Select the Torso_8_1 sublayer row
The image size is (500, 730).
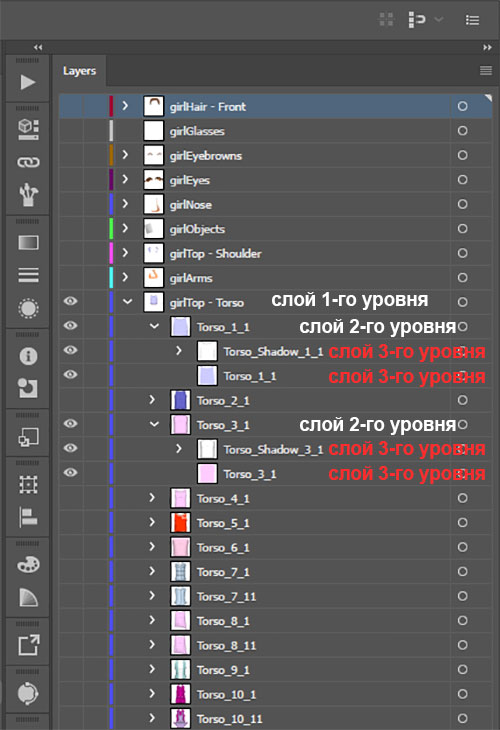pos(276,621)
